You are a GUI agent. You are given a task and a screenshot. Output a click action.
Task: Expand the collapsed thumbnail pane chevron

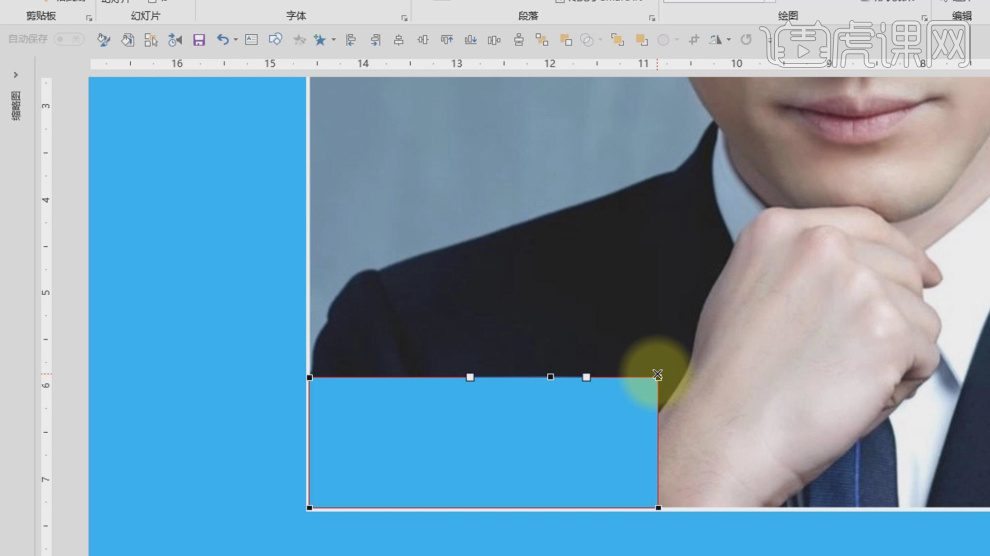[x=16, y=75]
